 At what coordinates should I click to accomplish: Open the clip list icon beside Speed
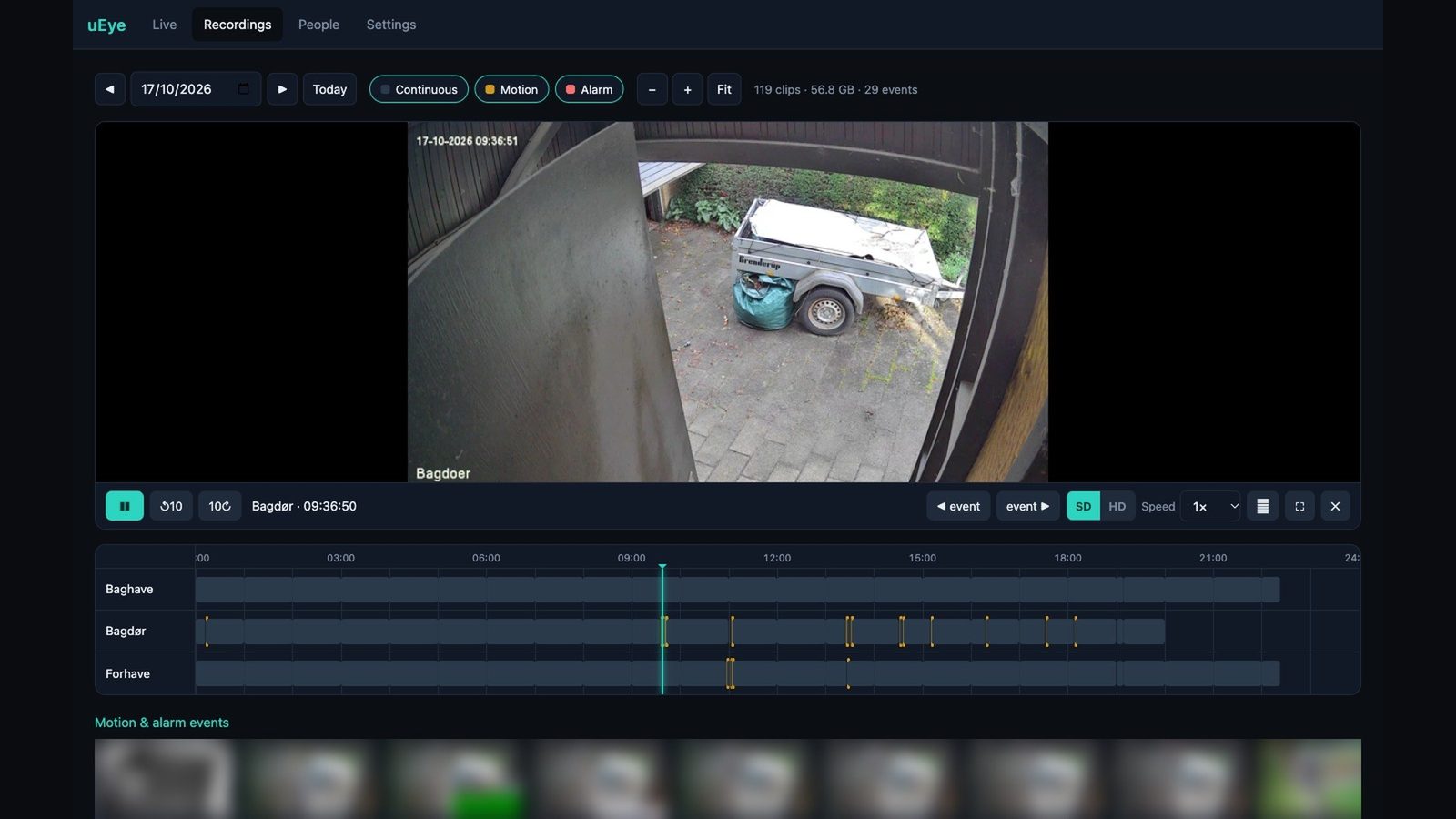tap(1262, 506)
